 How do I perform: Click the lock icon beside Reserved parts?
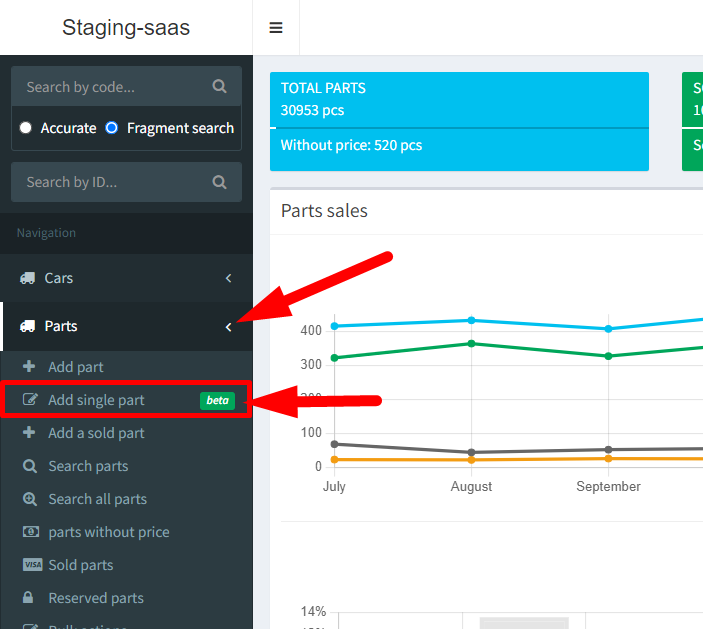[x=29, y=598]
